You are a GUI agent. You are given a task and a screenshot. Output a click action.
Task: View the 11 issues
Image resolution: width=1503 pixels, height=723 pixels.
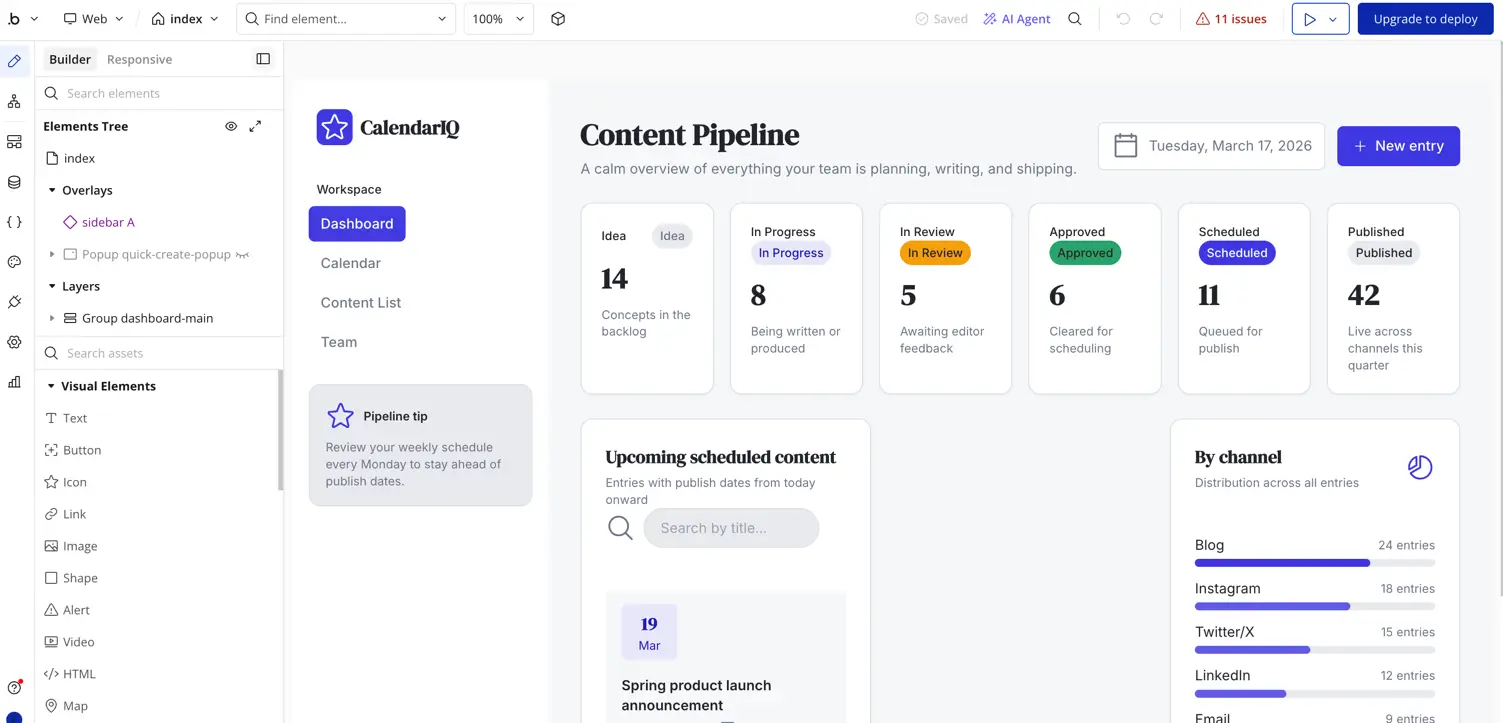click(x=1231, y=19)
